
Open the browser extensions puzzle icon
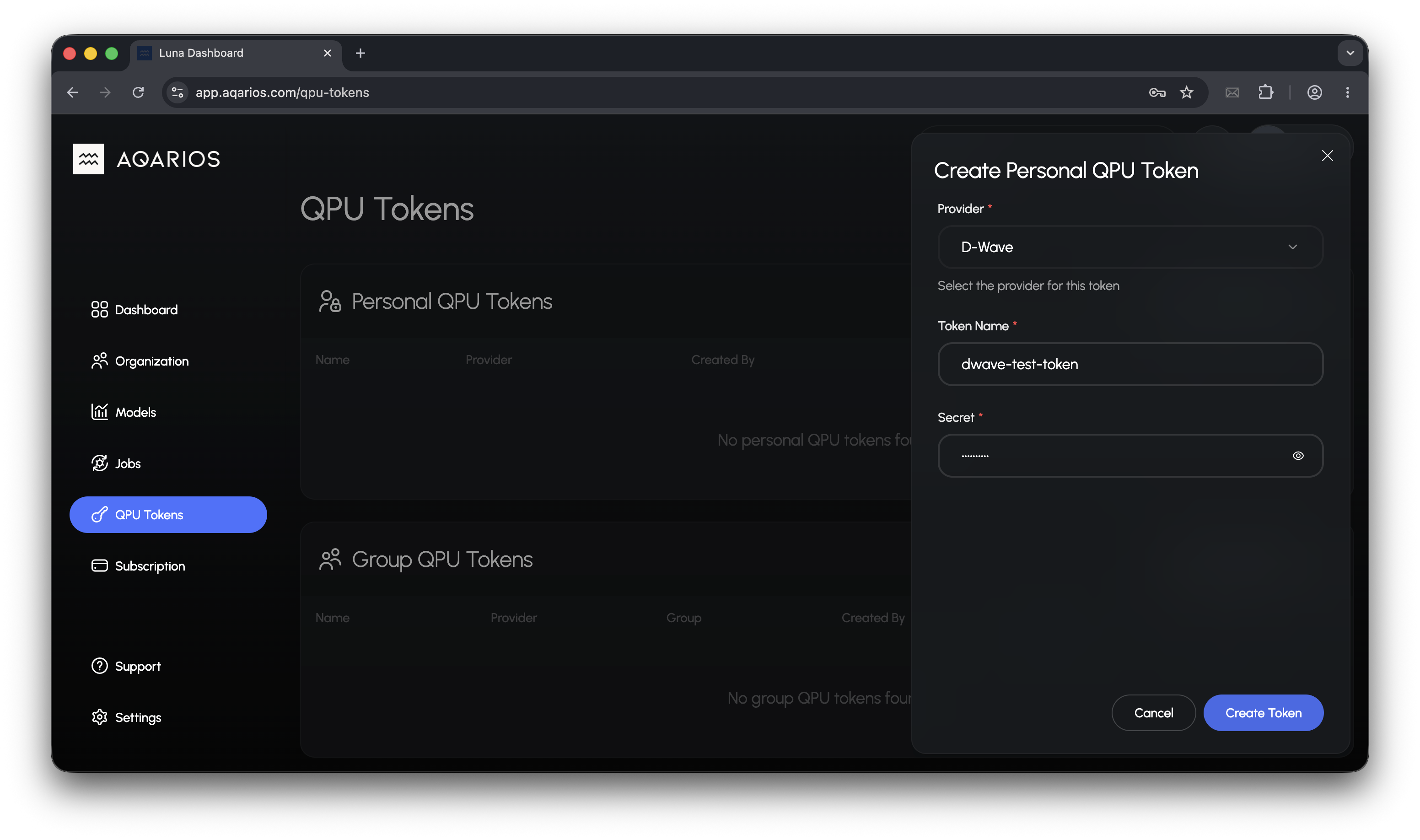point(1266,92)
